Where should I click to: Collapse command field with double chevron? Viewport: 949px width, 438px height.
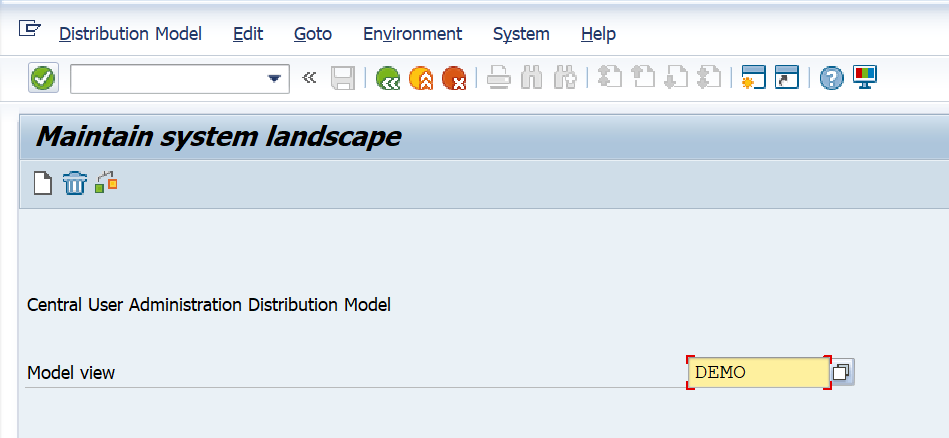[309, 77]
